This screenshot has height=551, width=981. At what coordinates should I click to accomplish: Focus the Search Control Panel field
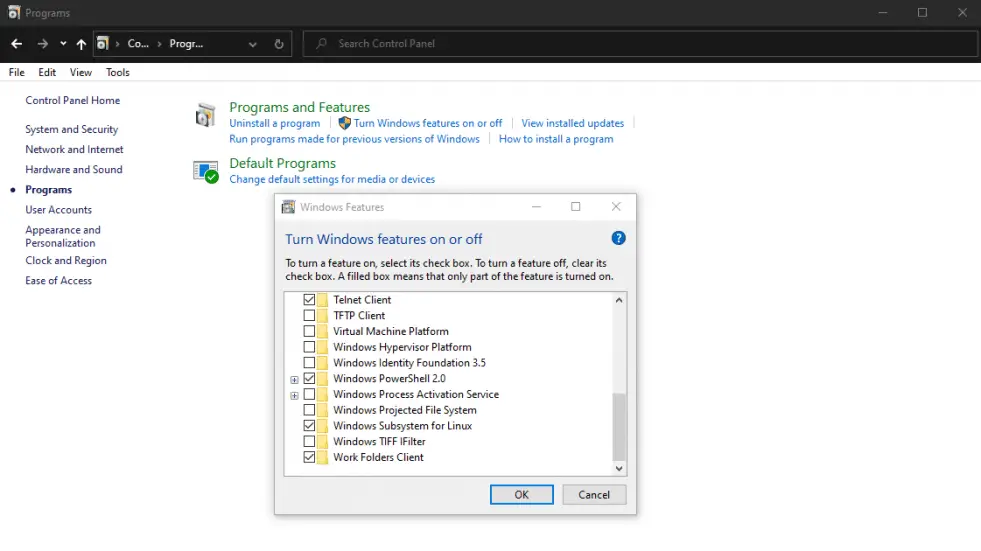click(x=640, y=44)
